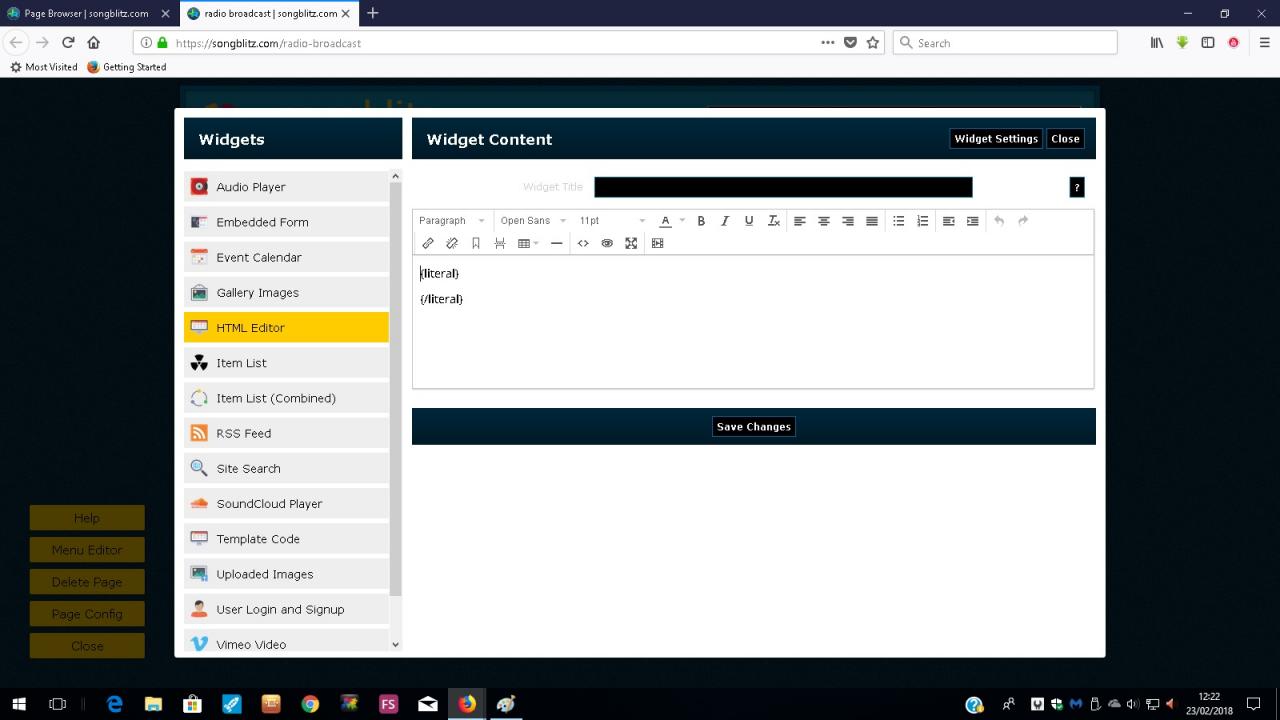Switch to the Page Browser tab
Image resolution: width=1280 pixels, height=720 pixels.
87,13
